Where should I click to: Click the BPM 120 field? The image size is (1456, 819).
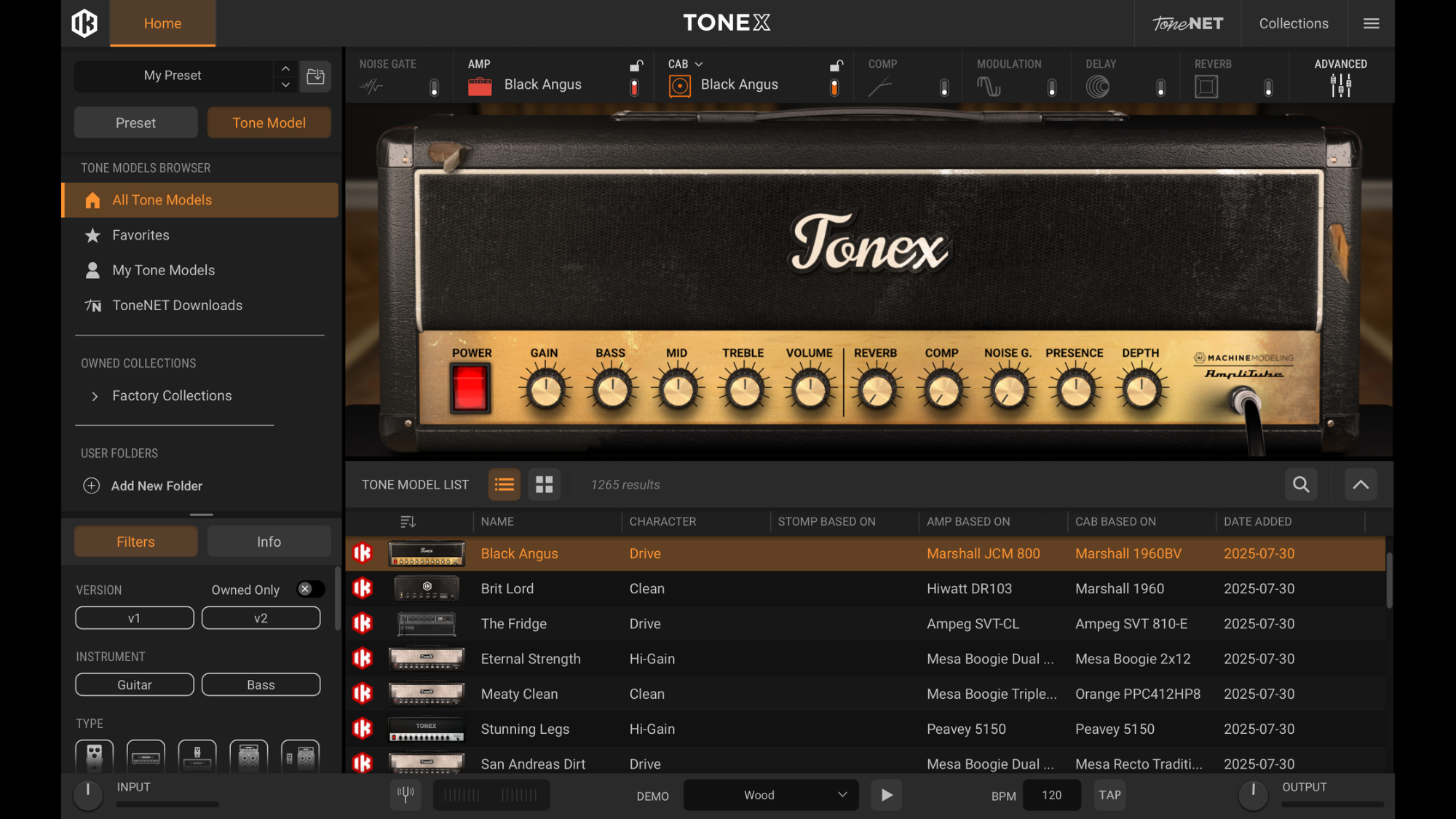coord(1051,795)
